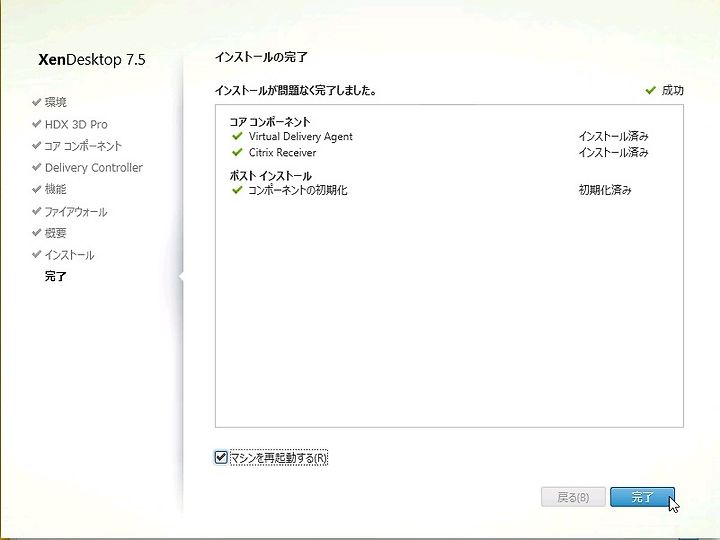720x540 pixels.
Task: Click the green checkmark next to 成功
Action: point(650,90)
